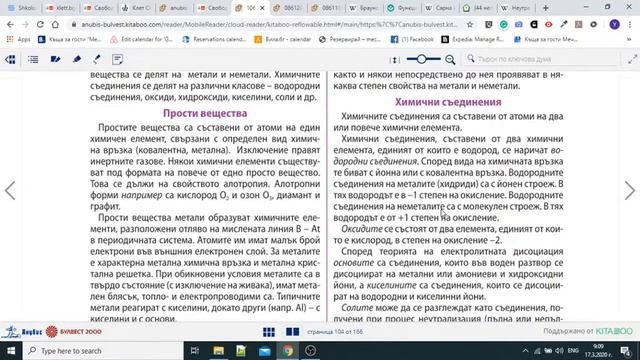
Task: Switch to the Неутро Wikipedia tab
Action: 515,8
